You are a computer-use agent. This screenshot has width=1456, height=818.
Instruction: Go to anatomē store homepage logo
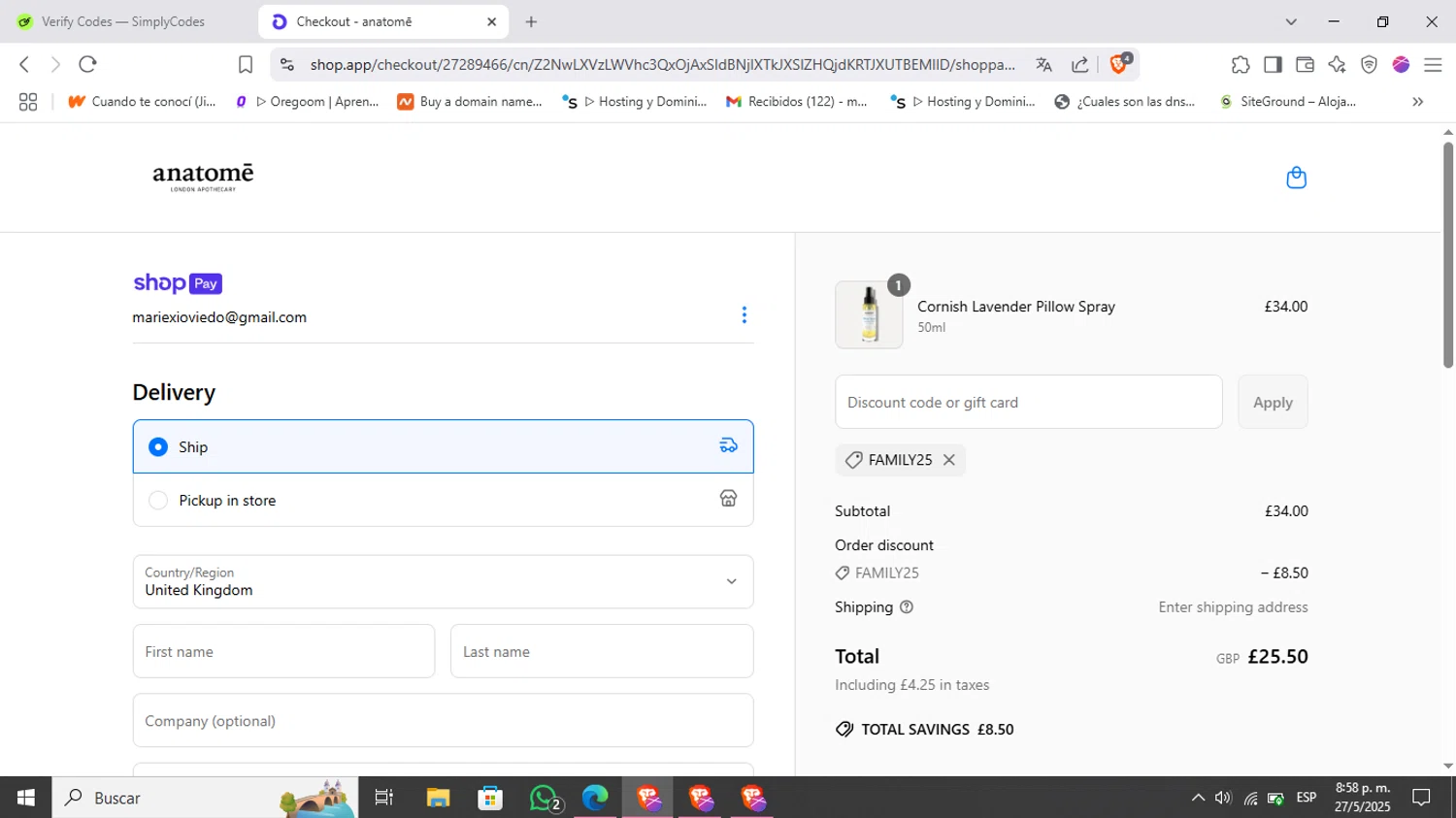pos(203,177)
